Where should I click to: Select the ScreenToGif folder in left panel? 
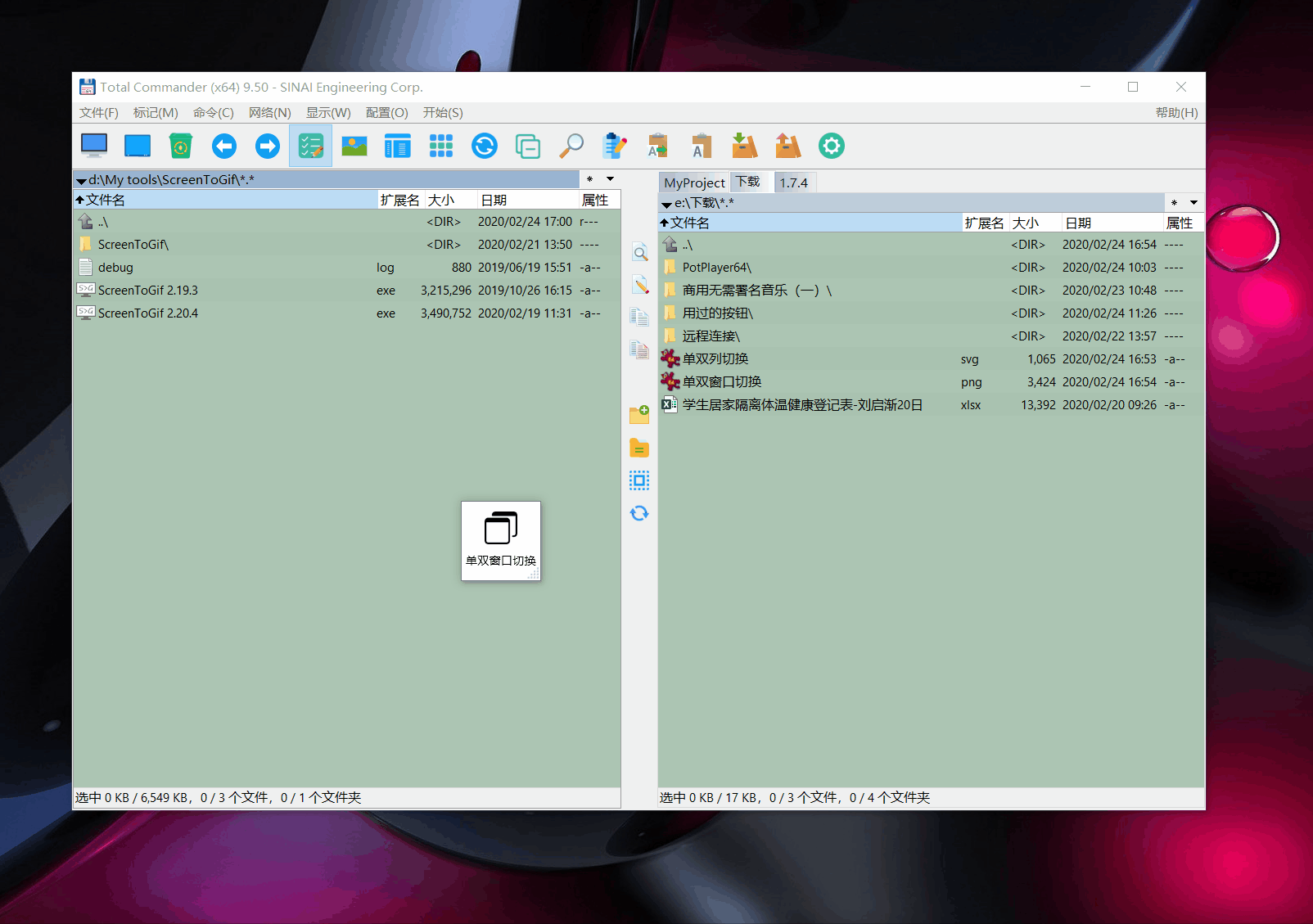point(347,245)
